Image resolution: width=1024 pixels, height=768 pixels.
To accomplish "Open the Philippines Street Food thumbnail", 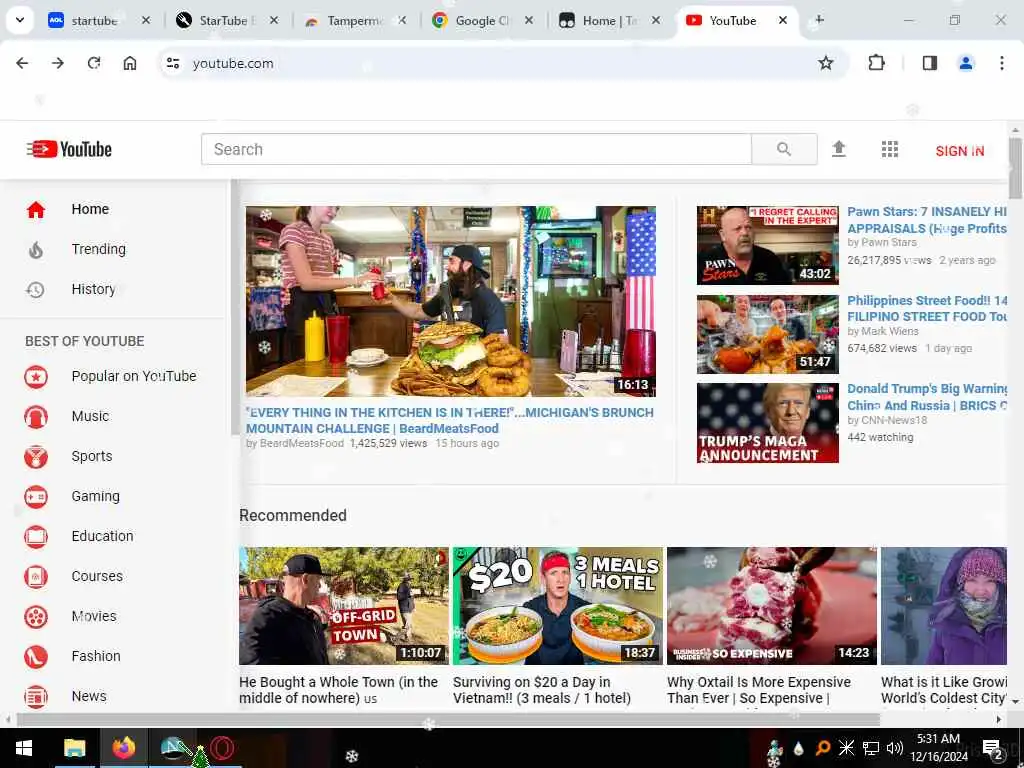I will coord(767,334).
